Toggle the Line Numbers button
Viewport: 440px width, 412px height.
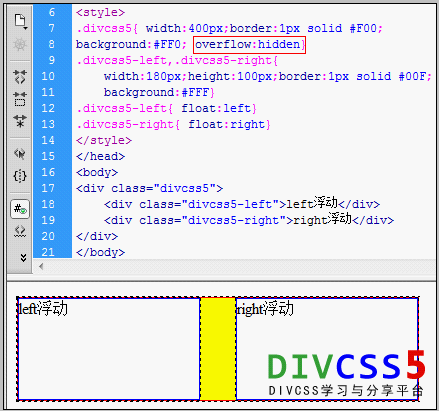(x=20, y=209)
